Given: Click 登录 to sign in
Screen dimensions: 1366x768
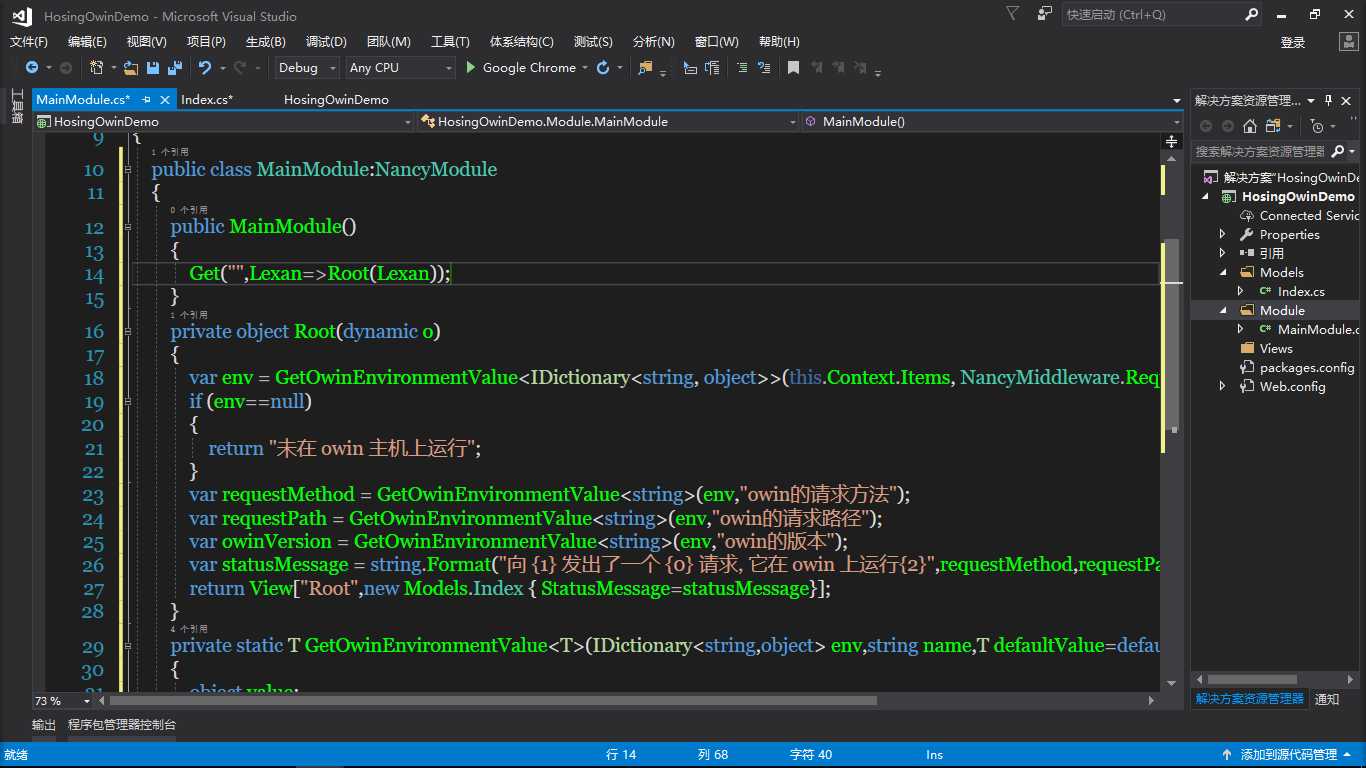Looking at the screenshot, I should click(1293, 42).
